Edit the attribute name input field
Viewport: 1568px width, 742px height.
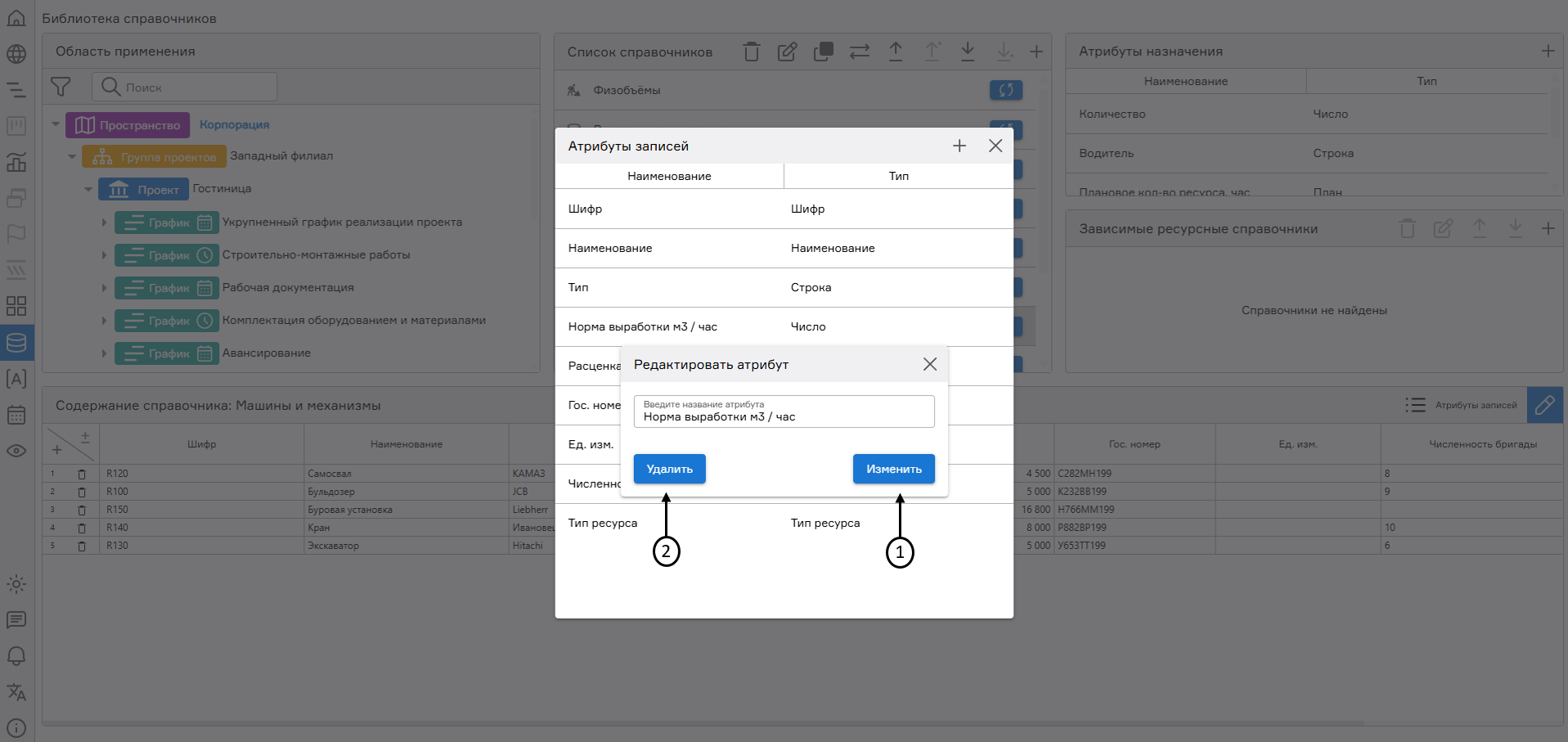point(784,416)
